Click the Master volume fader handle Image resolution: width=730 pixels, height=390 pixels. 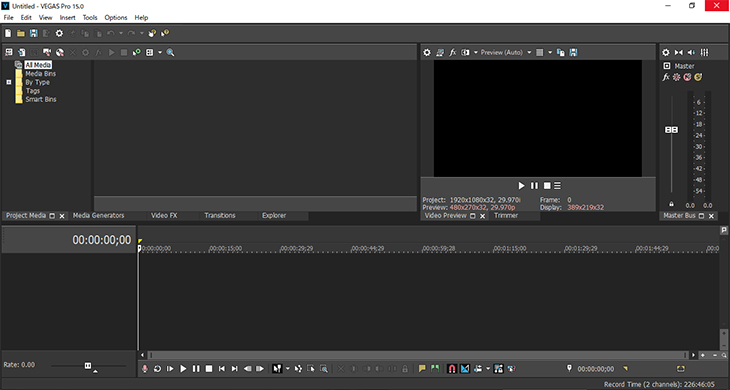pyautogui.click(x=671, y=130)
